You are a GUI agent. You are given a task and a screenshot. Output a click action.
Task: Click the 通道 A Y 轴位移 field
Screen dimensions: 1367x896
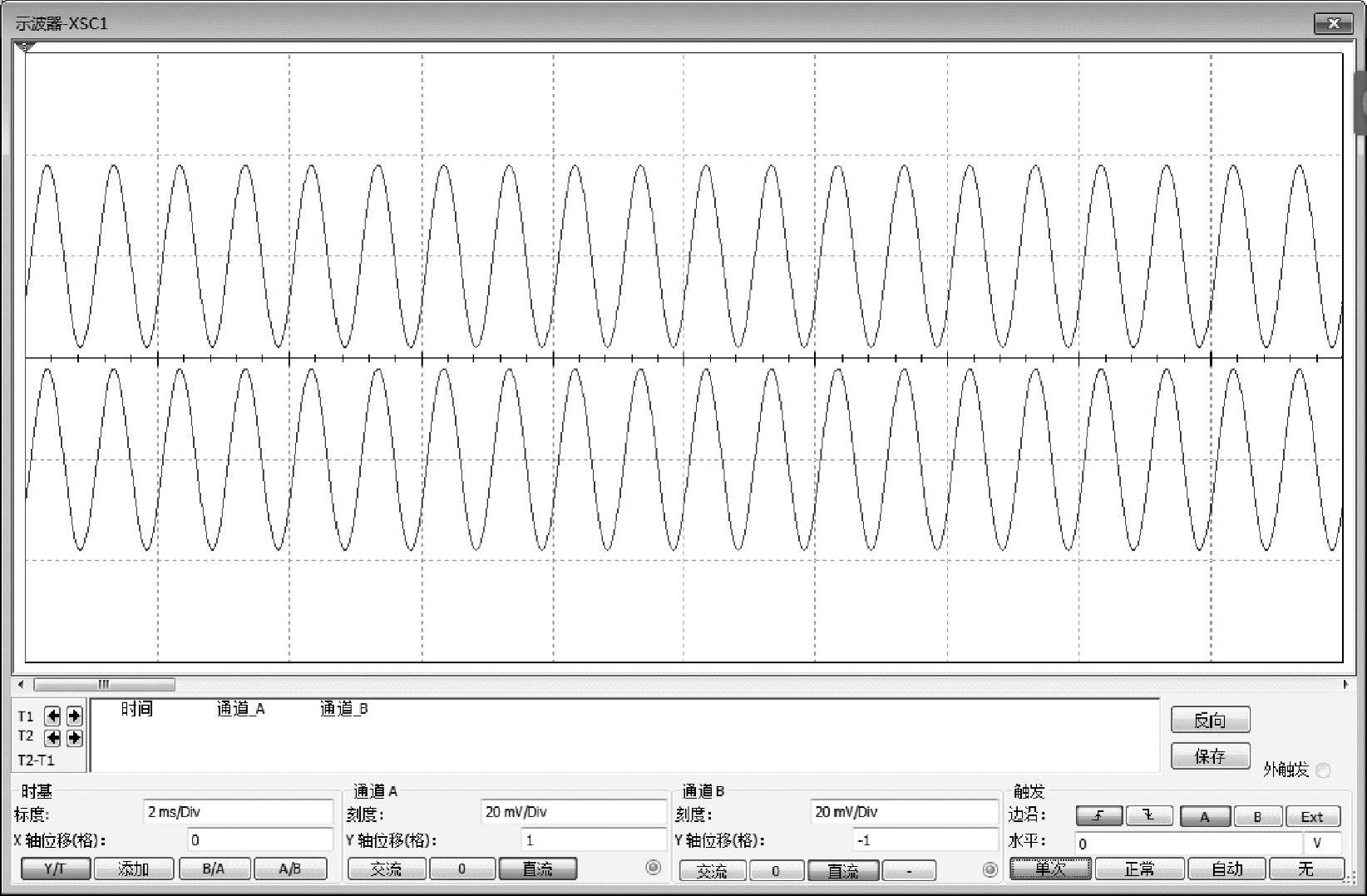pos(594,840)
